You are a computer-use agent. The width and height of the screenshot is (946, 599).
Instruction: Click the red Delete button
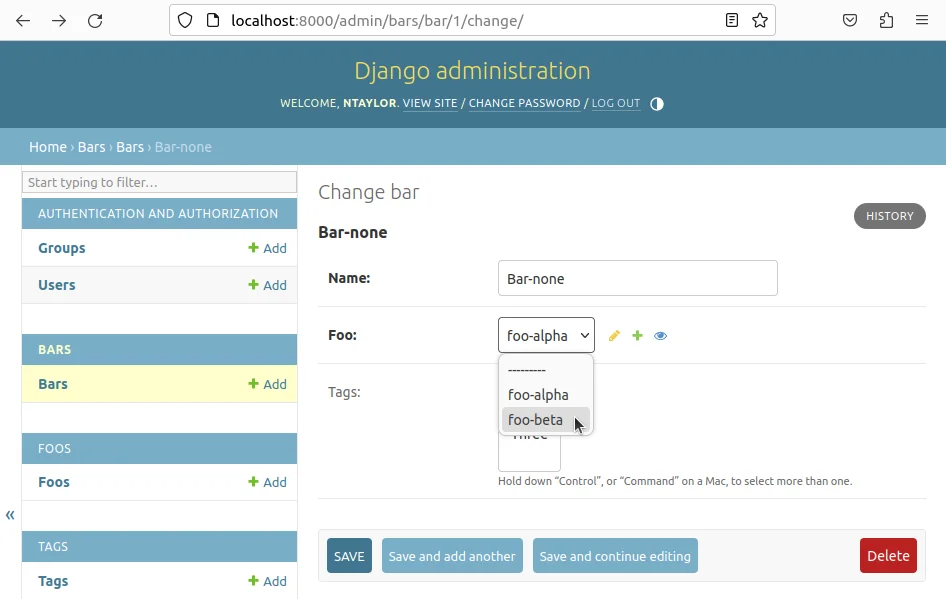coord(887,556)
